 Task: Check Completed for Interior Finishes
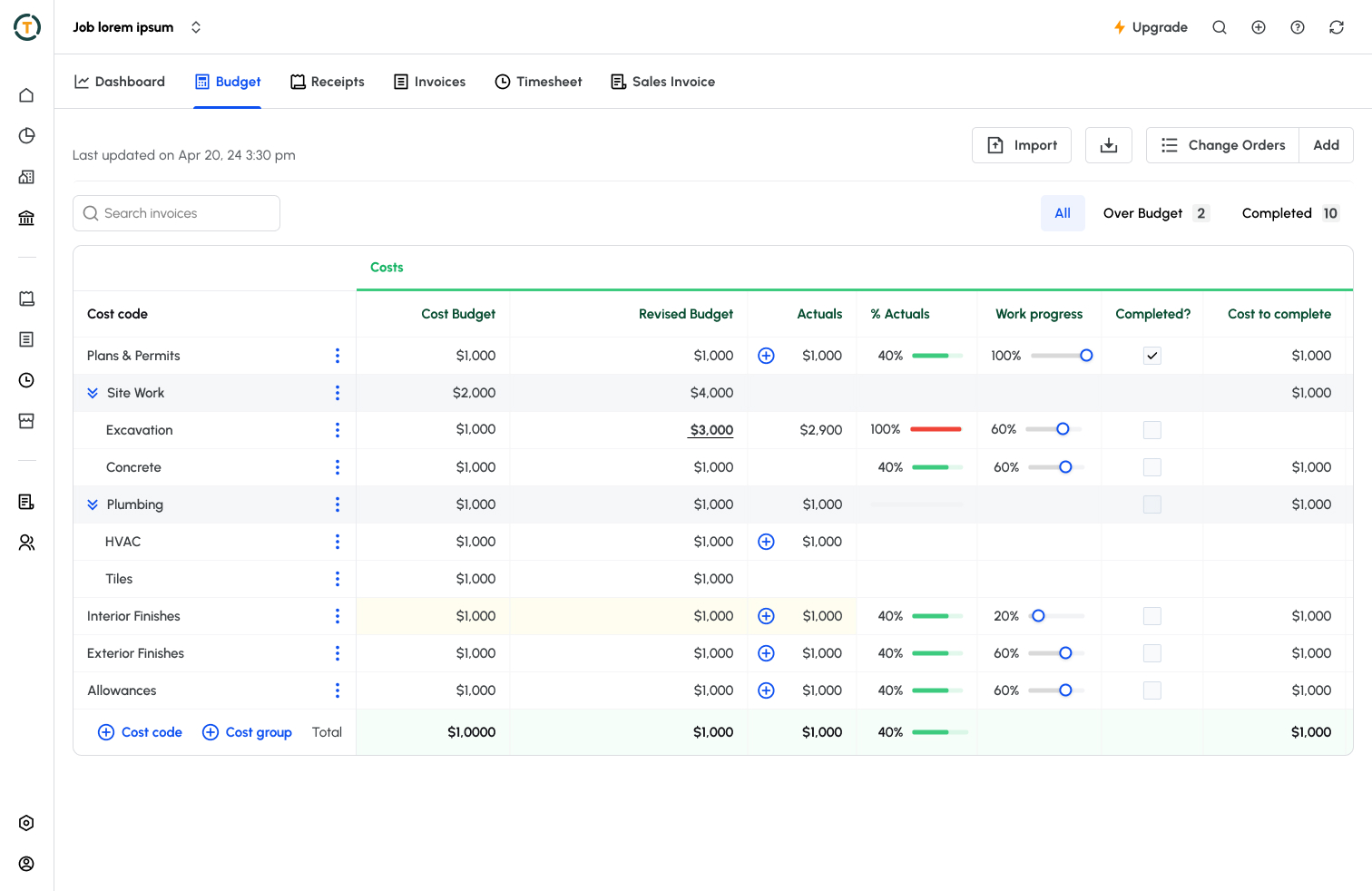click(1152, 616)
